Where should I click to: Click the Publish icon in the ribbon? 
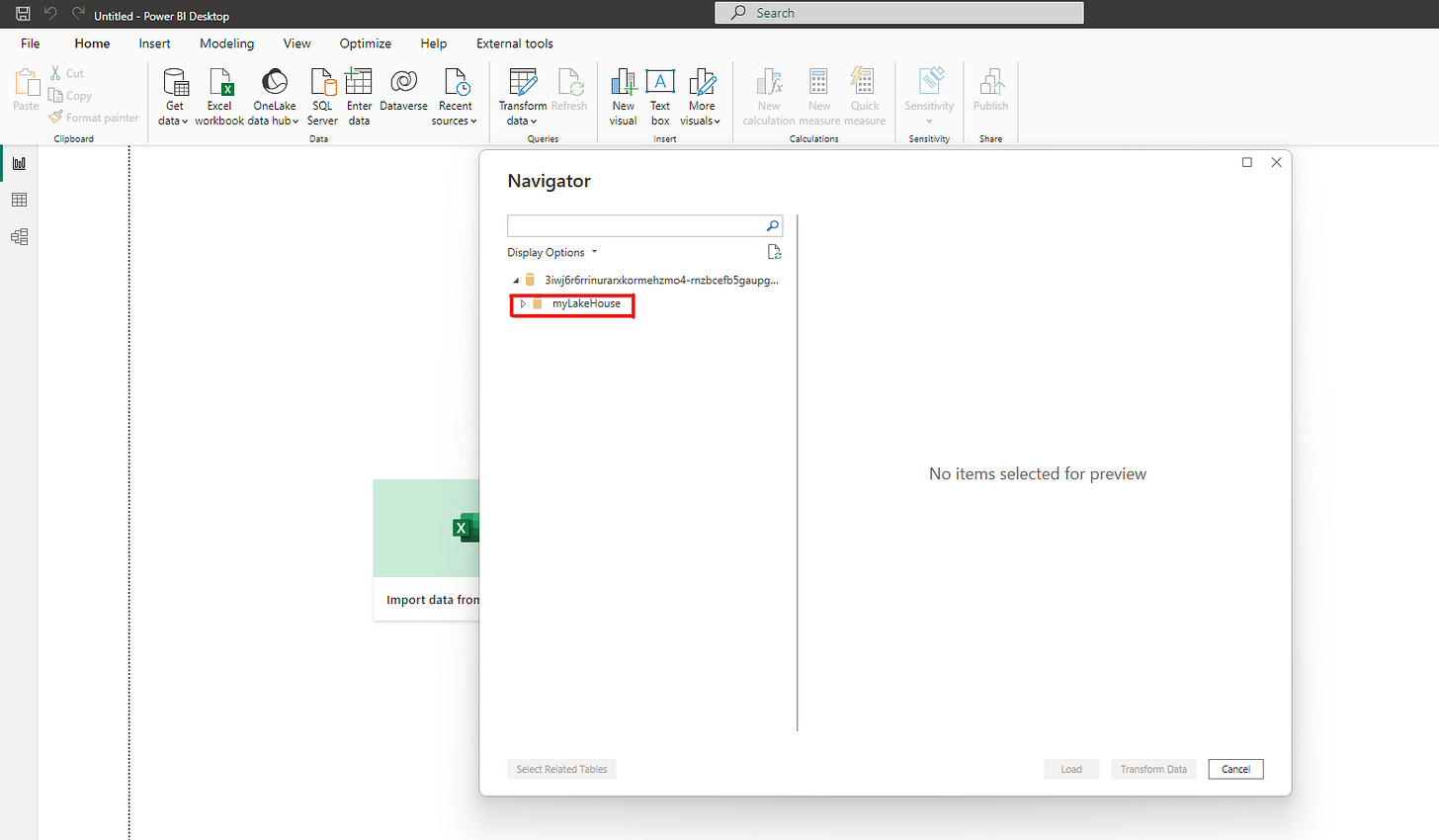[990, 94]
